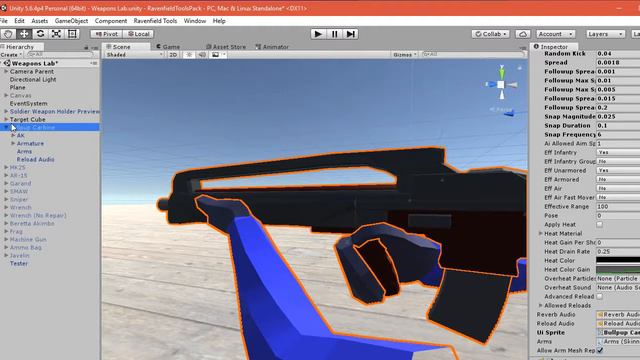Image resolution: width=640 pixels, height=360 pixels.
Task: Expand the Camera Parent object
Action: click(x=6, y=71)
